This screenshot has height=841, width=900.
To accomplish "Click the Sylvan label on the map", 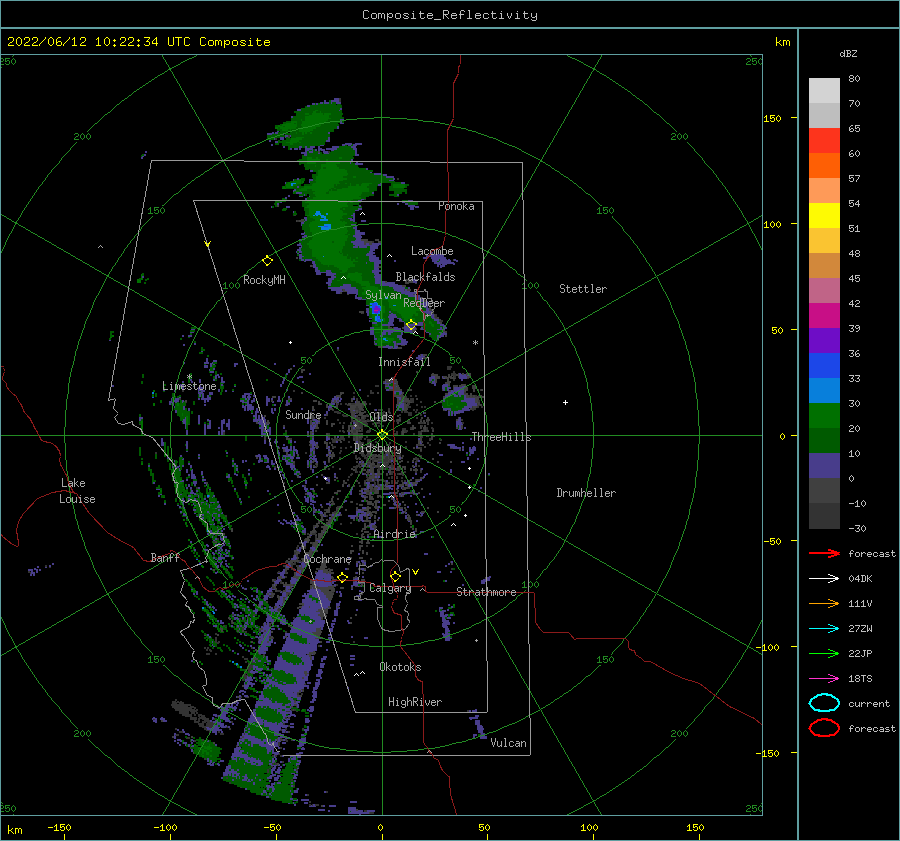I will 383,295.
